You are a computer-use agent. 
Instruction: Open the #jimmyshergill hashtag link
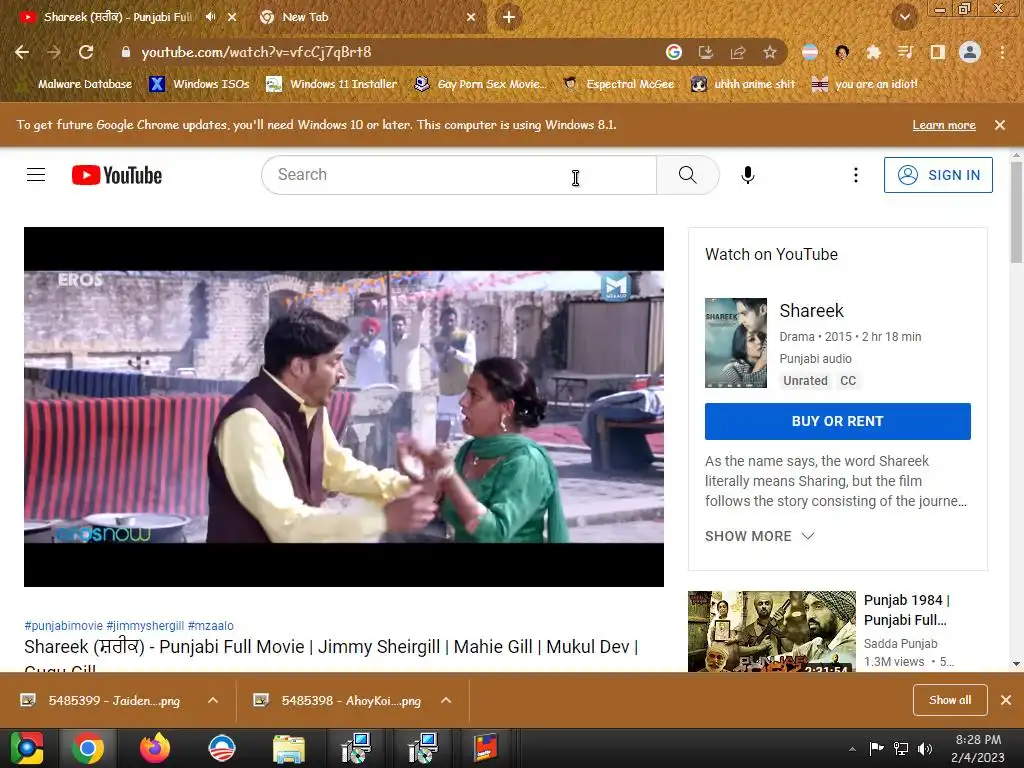(x=145, y=626)
